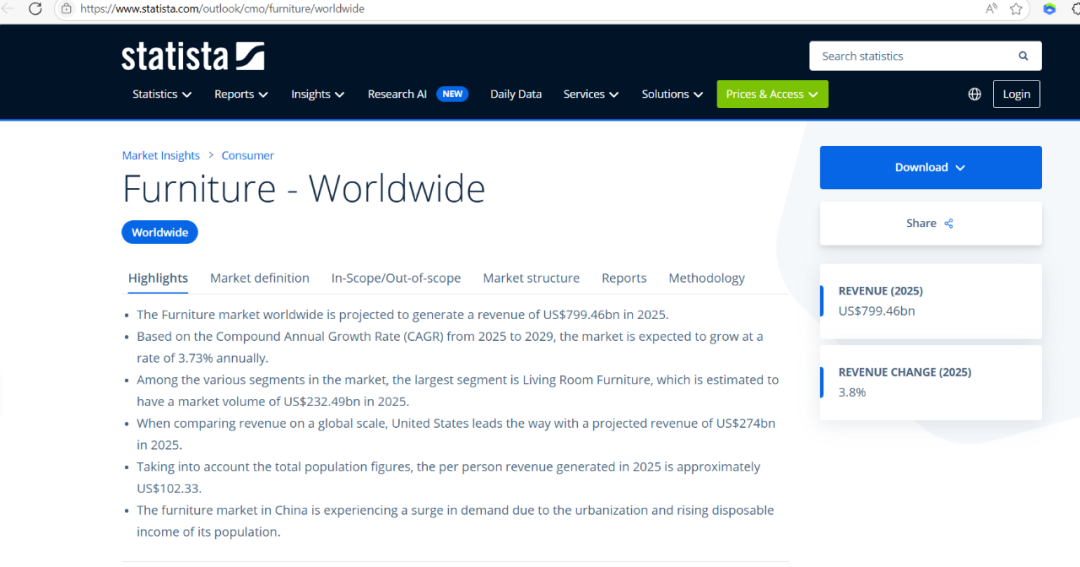Go to Daily Data
Viewport: 1080px width, 567px height.
(516, 94)
